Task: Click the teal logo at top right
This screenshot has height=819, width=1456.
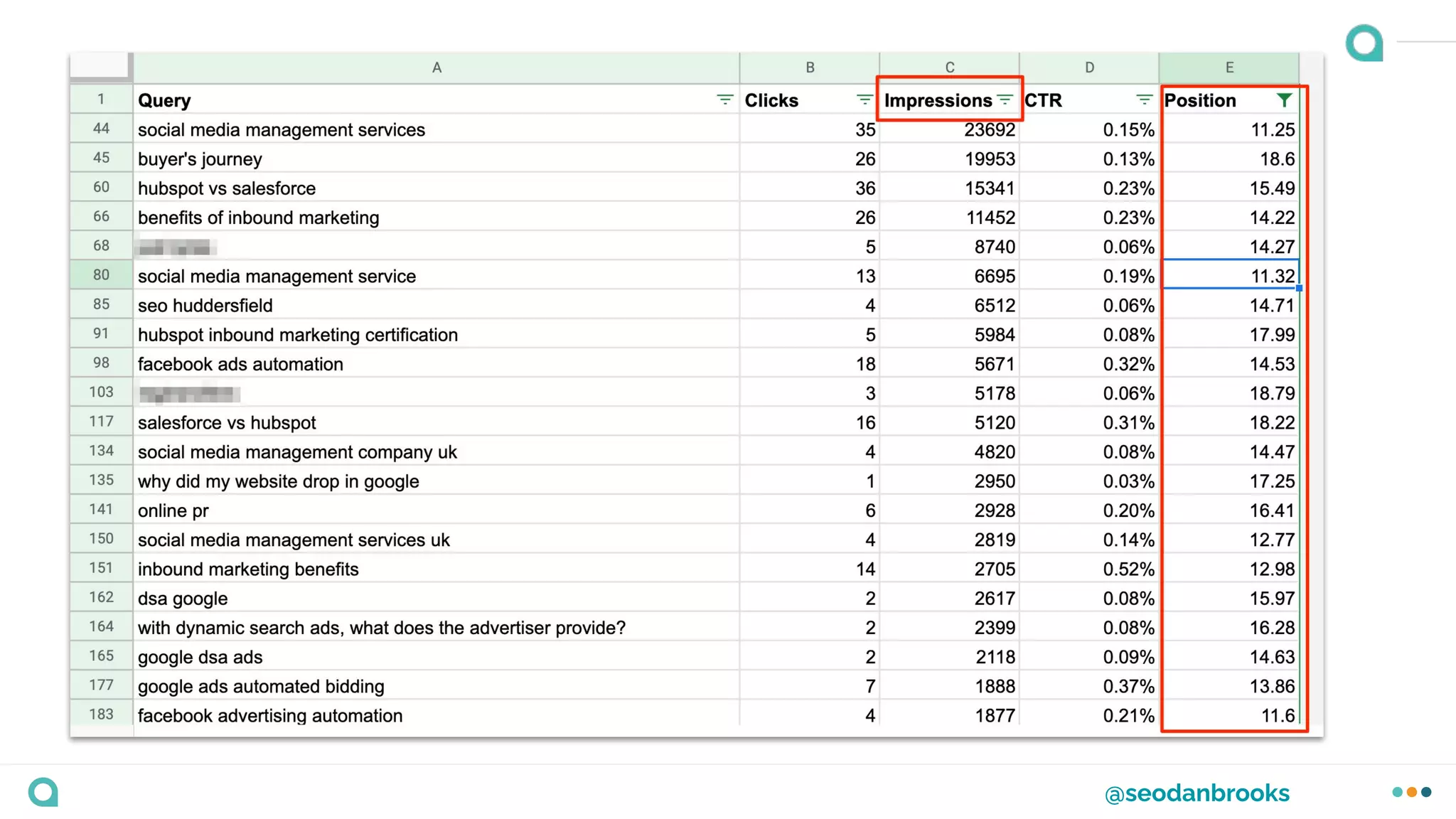Action: [x=1364, y=43]
